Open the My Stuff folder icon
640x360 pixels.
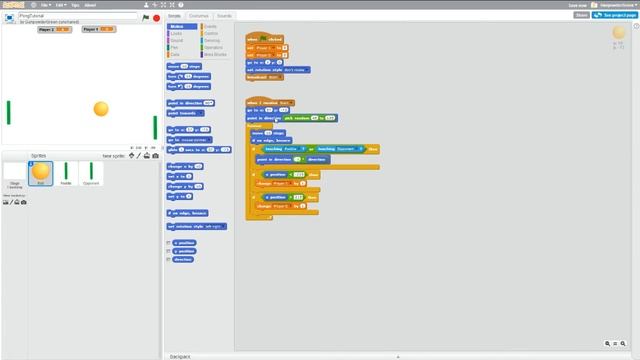[594, 5]
